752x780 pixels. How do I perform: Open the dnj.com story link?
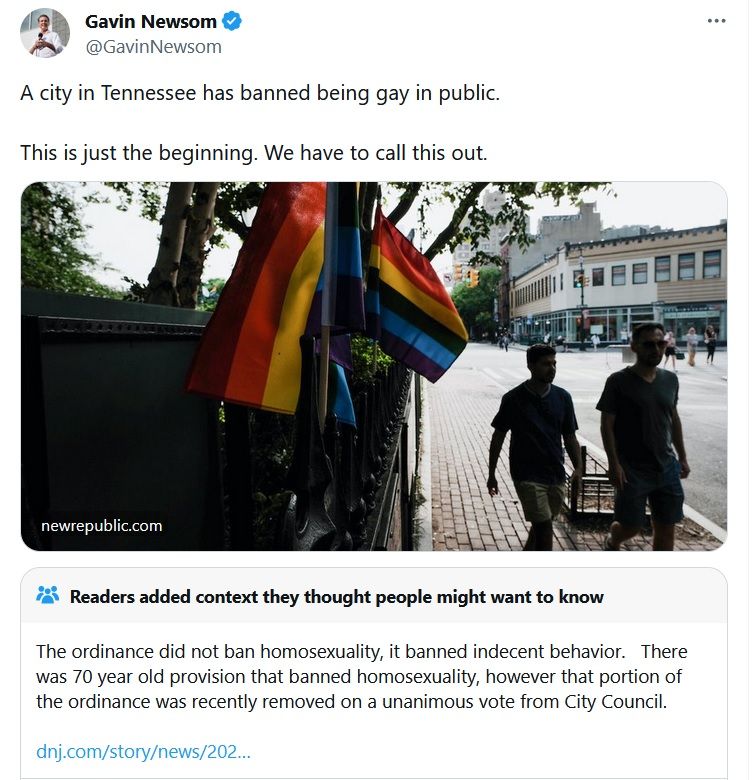143,751
